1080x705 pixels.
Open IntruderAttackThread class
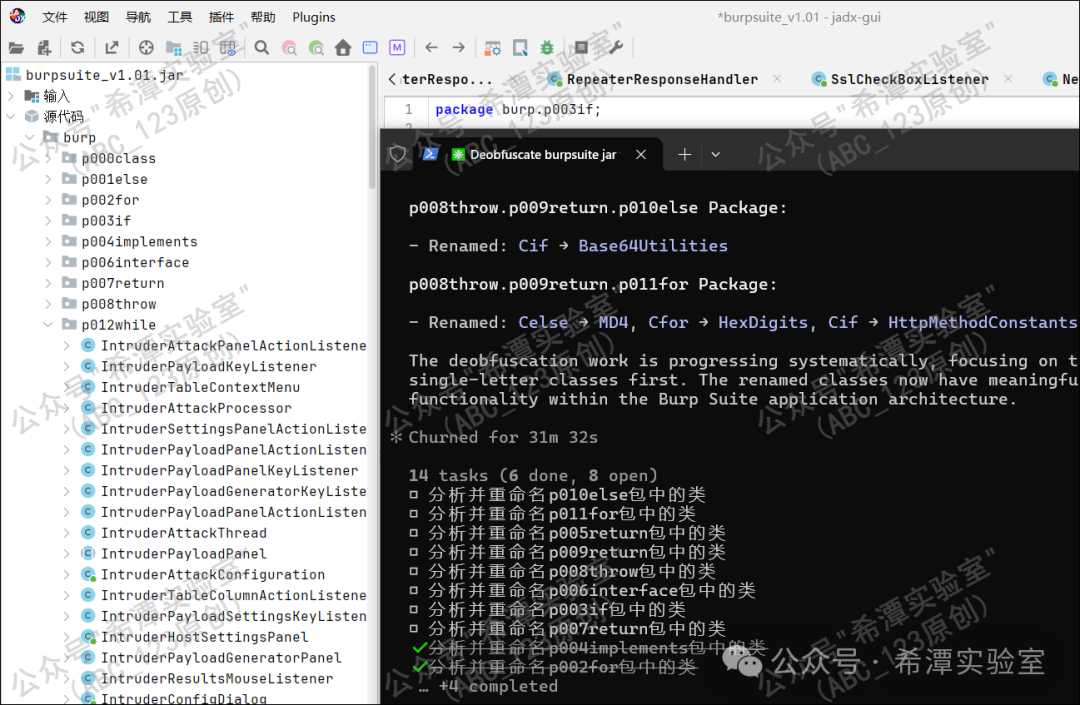coord(174,533)
